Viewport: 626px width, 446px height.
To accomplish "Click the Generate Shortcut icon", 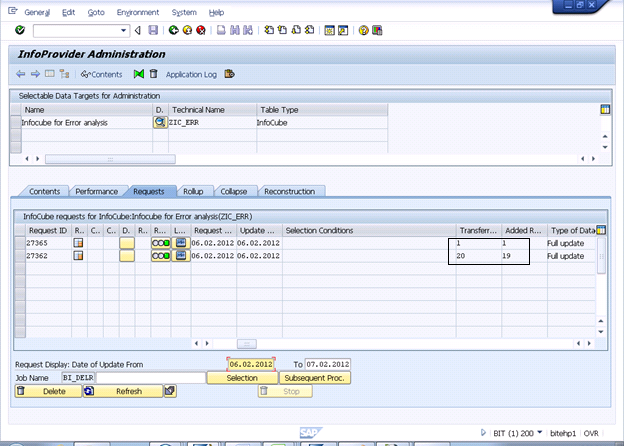I will [x=343, y=30].
